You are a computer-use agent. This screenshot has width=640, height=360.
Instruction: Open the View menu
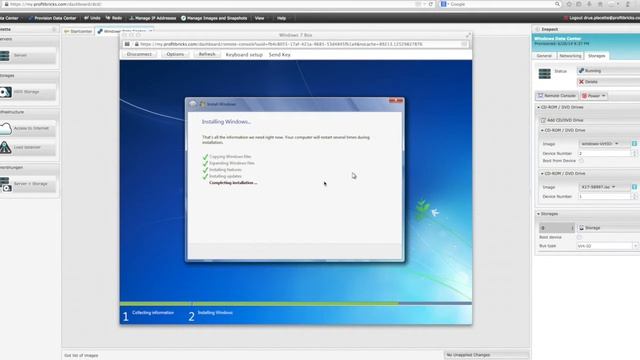(259, 18)
